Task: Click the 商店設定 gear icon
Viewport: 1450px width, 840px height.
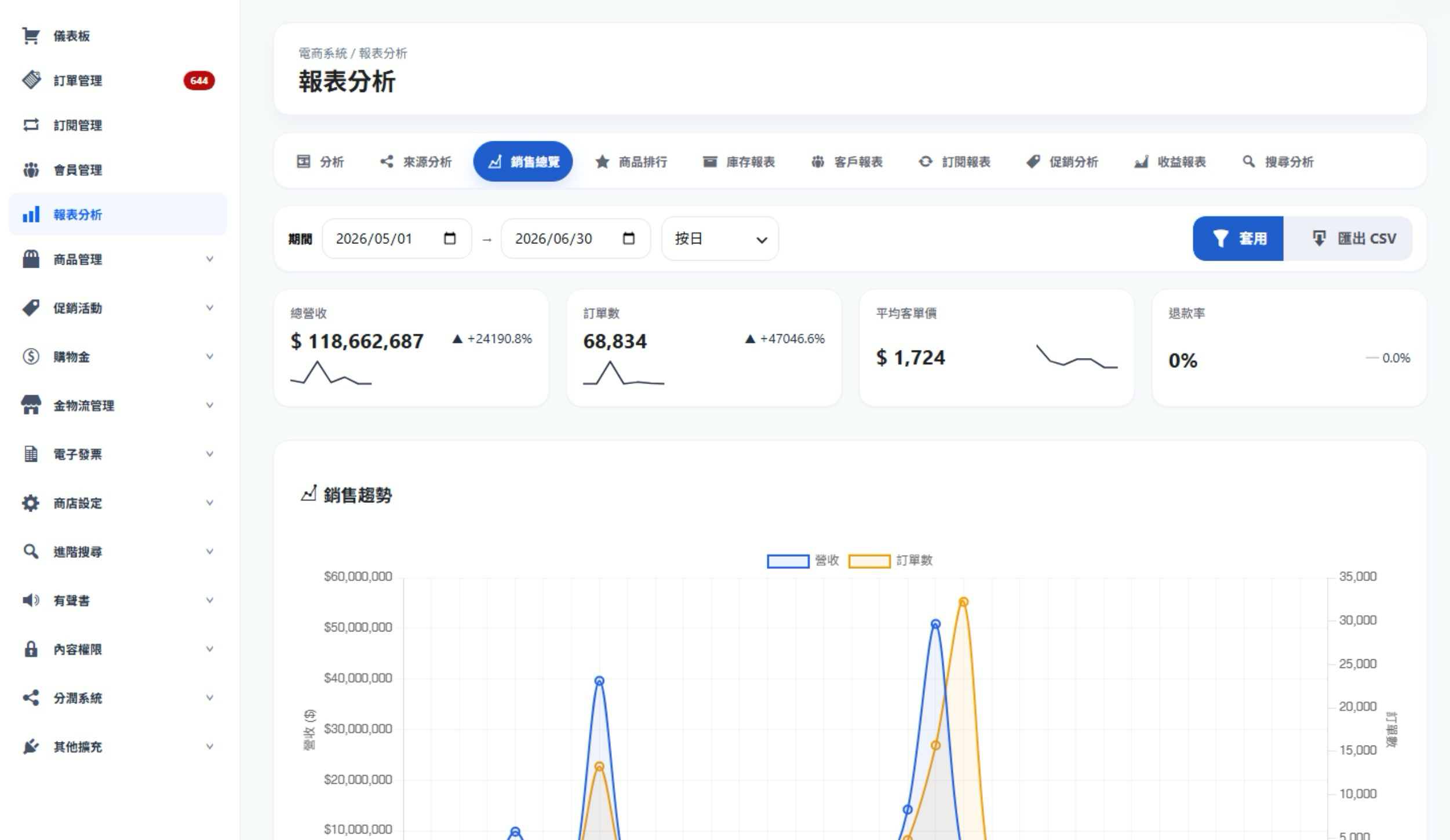Action: (x=31, y=503)
